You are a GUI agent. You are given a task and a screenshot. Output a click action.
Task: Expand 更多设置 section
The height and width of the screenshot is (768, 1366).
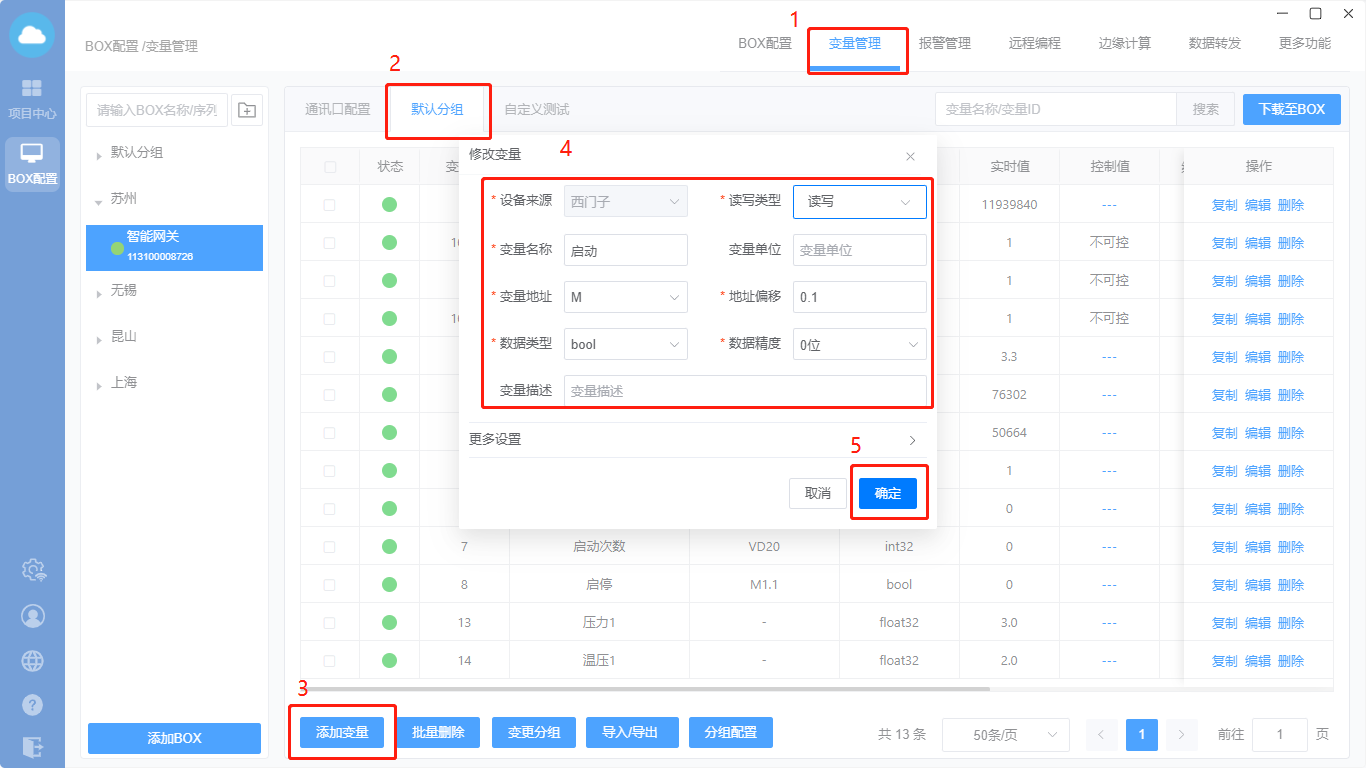tap(697, 440)
